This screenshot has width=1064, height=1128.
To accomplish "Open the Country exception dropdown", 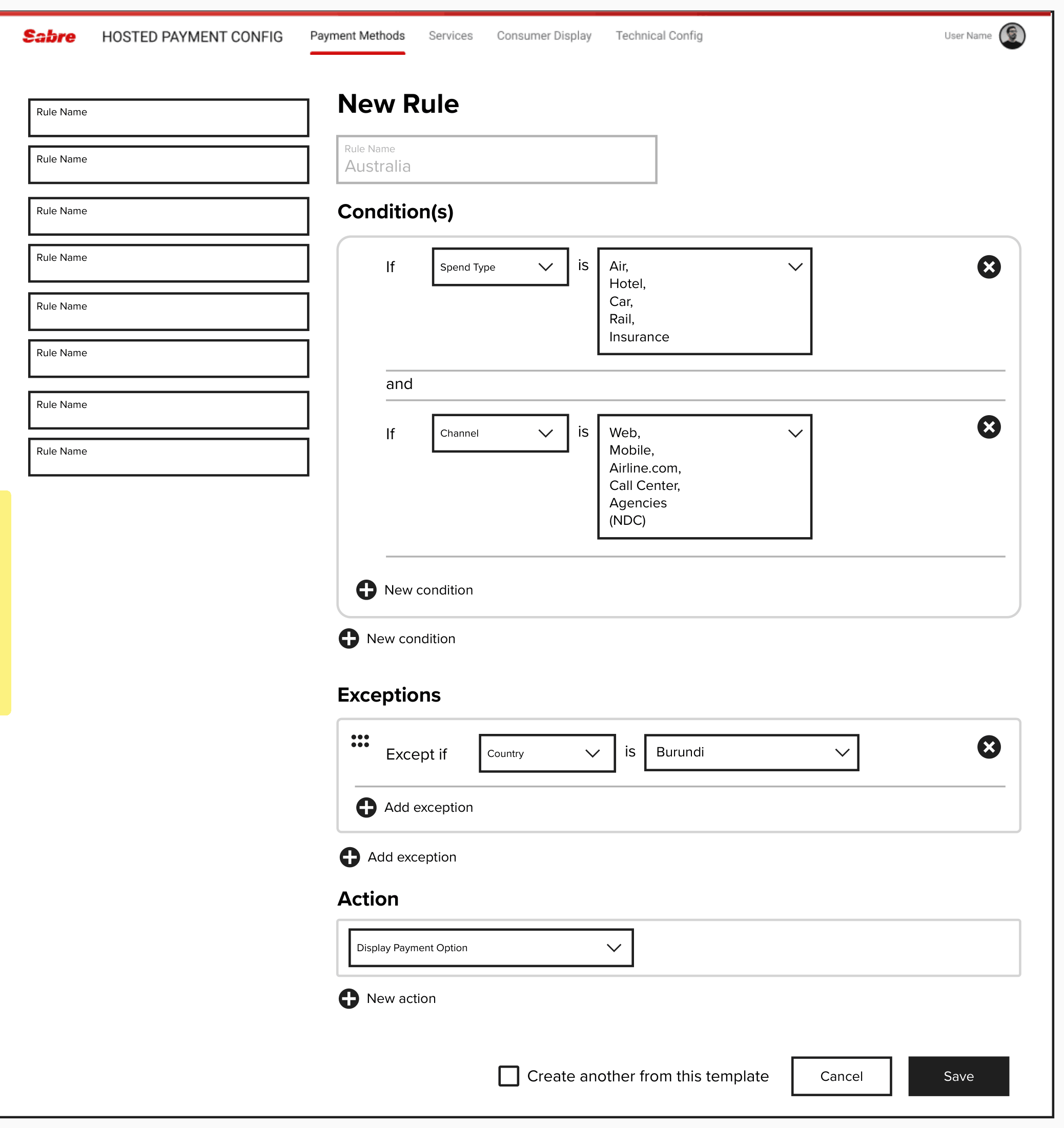I will click(x=547, y=753).
